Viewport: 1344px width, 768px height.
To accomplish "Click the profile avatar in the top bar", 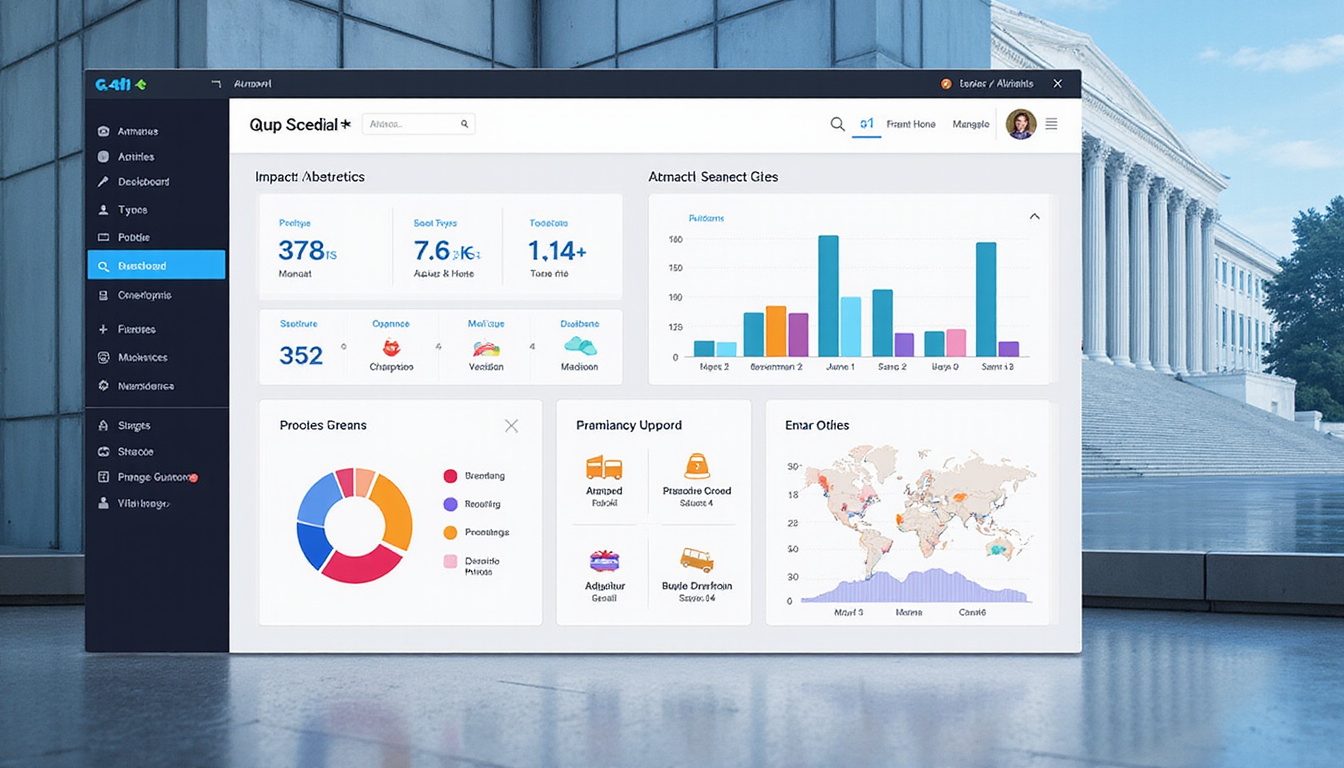I will pos(1020,124).
